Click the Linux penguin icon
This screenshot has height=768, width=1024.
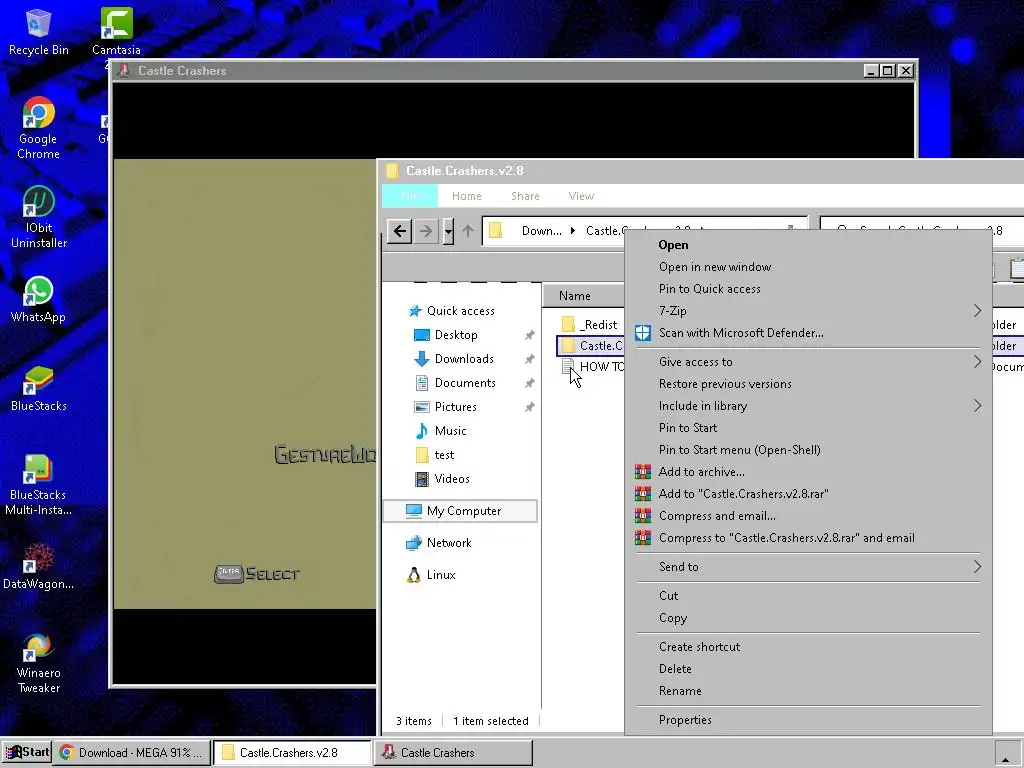(413, 575)
